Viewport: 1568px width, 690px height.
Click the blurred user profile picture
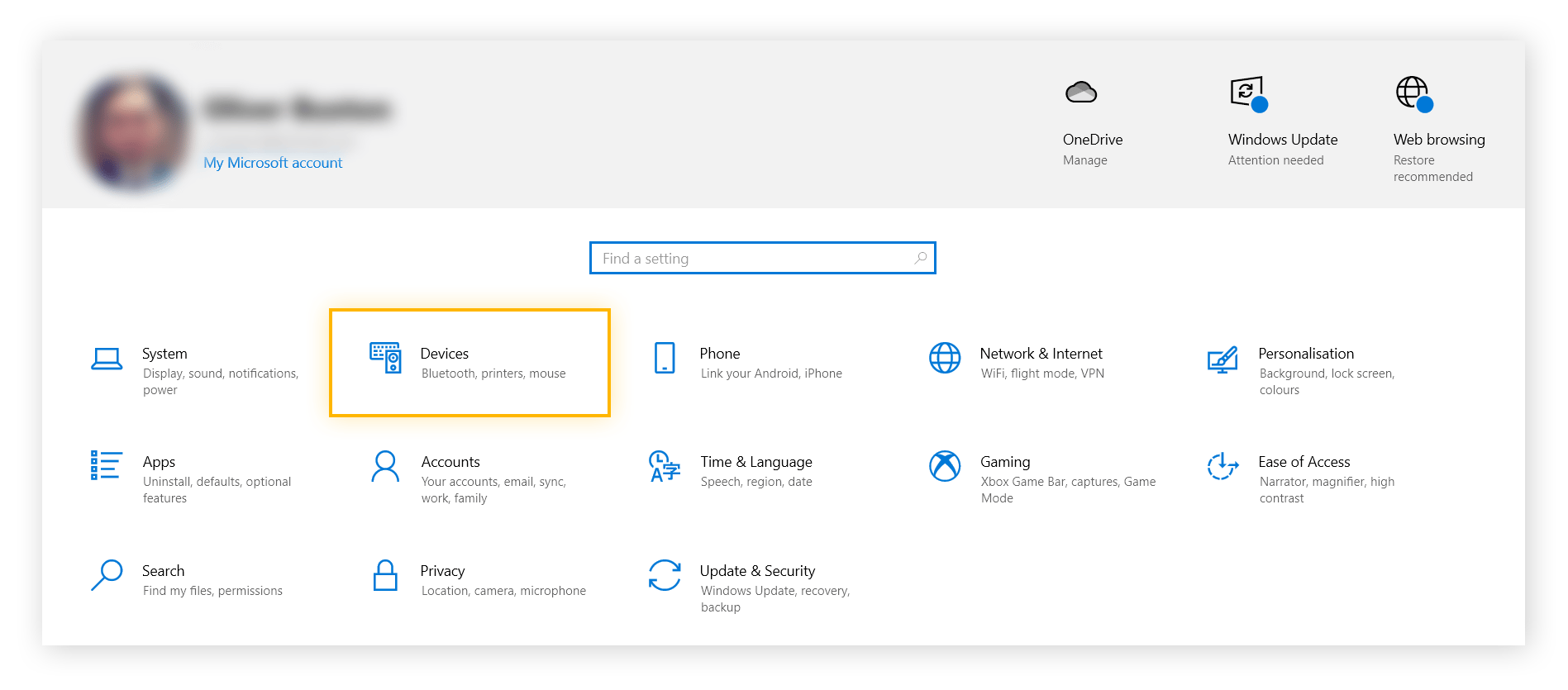[133, 131]
